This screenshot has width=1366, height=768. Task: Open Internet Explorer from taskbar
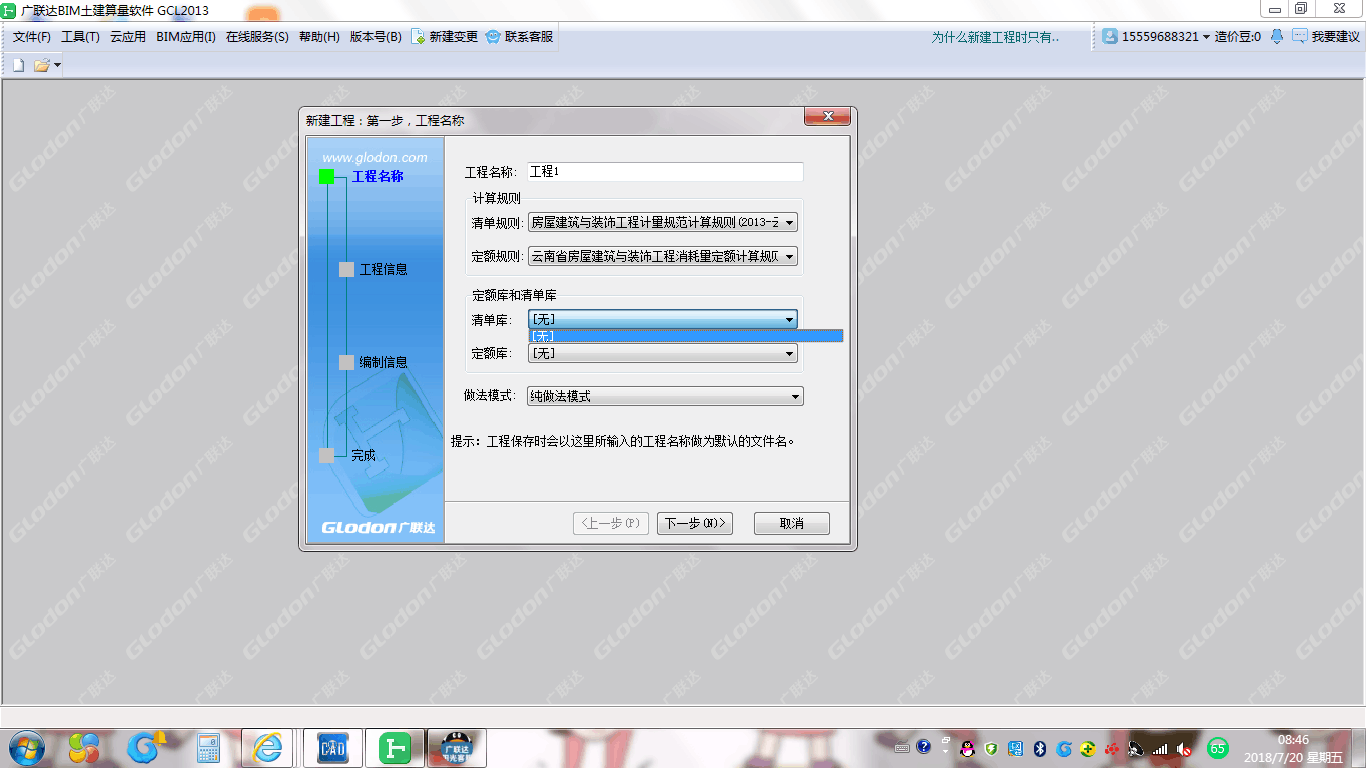coord(268,747)
